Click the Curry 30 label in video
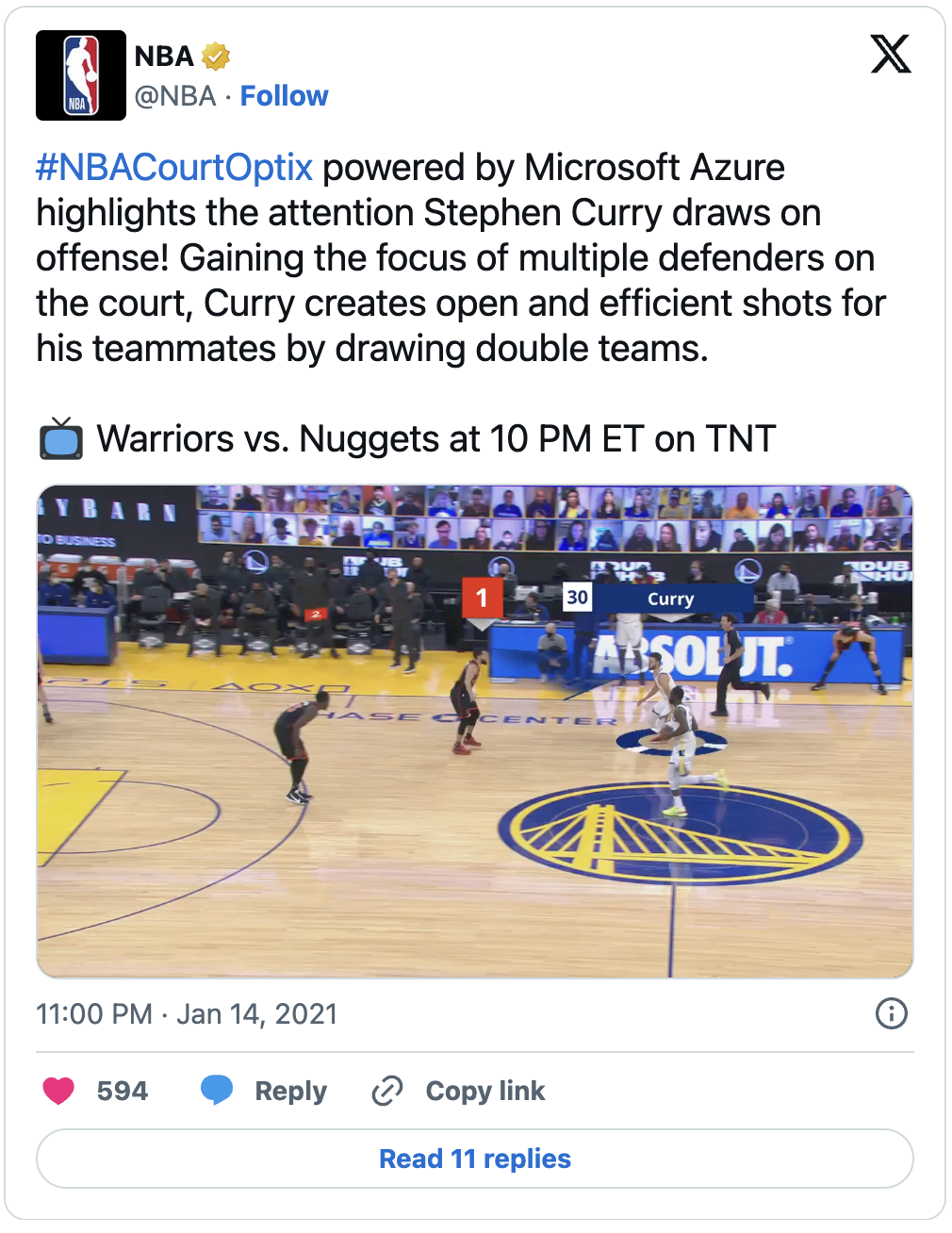 coord(657,599)
